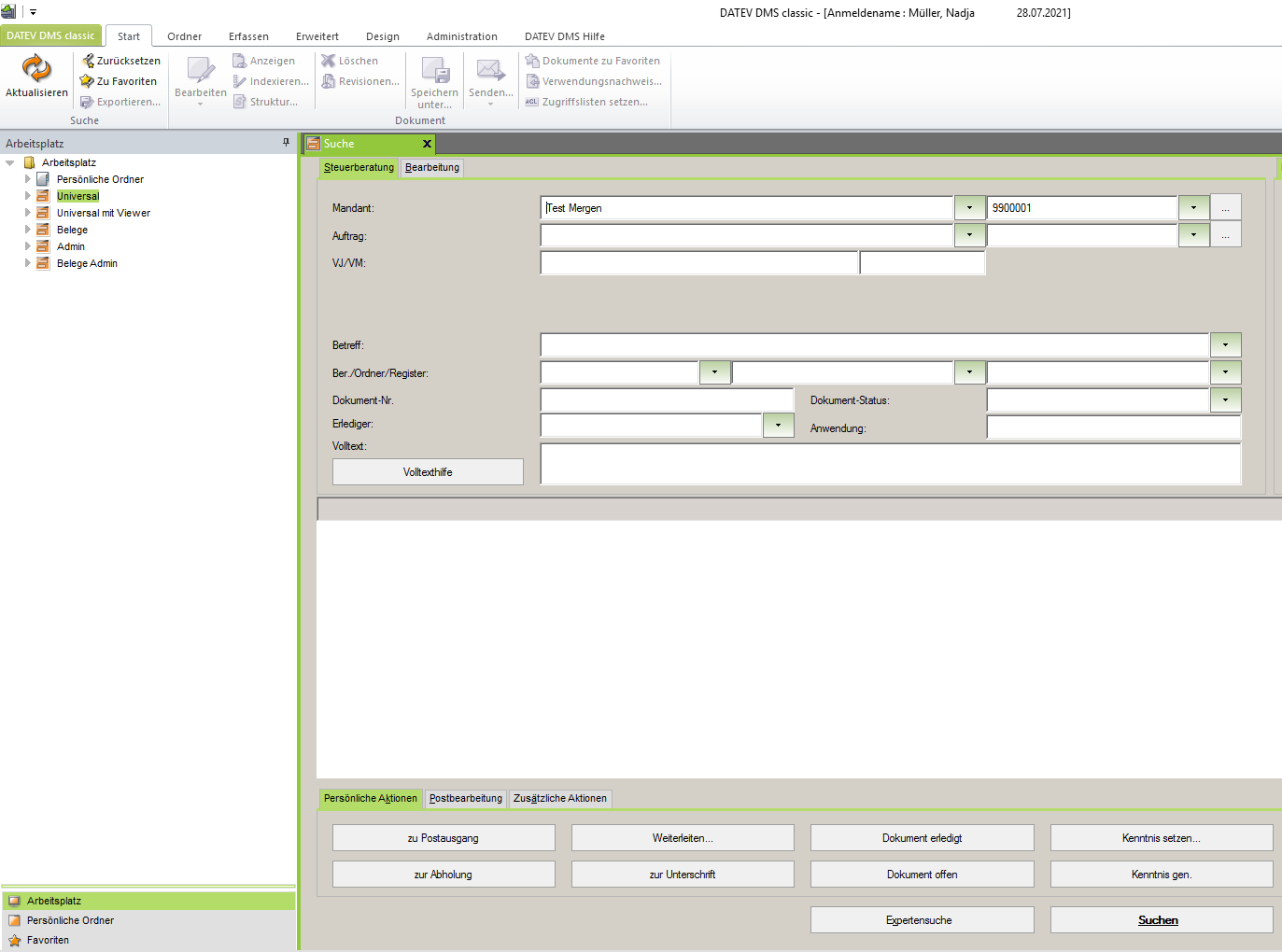This screenshot has height=952, width=1282.
Task: Open Persönliche Ordner in the bottom navigation pane
Action: (x=148, y=920)
